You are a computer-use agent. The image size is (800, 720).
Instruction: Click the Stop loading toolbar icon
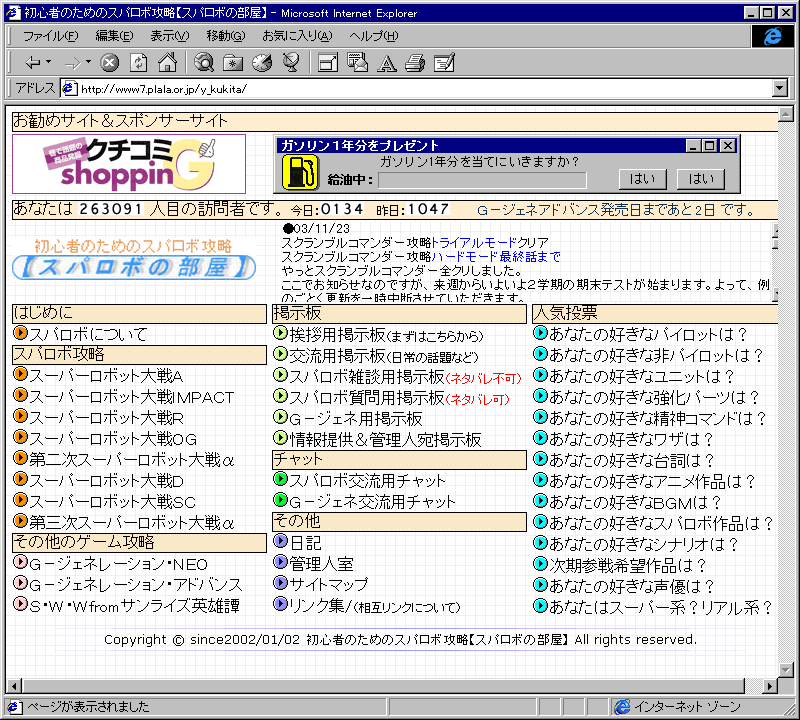click(109, 63)
